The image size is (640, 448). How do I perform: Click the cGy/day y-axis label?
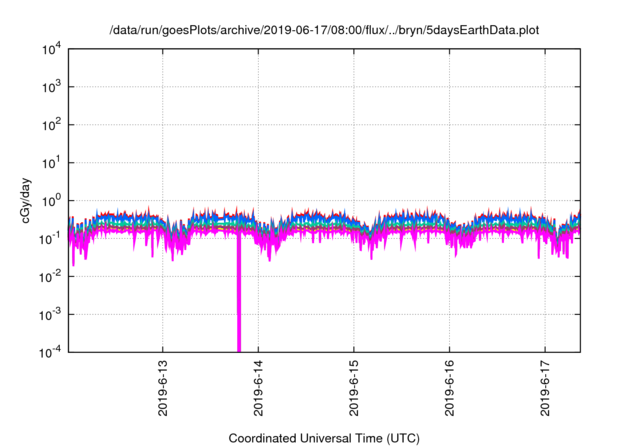(26, 200)
